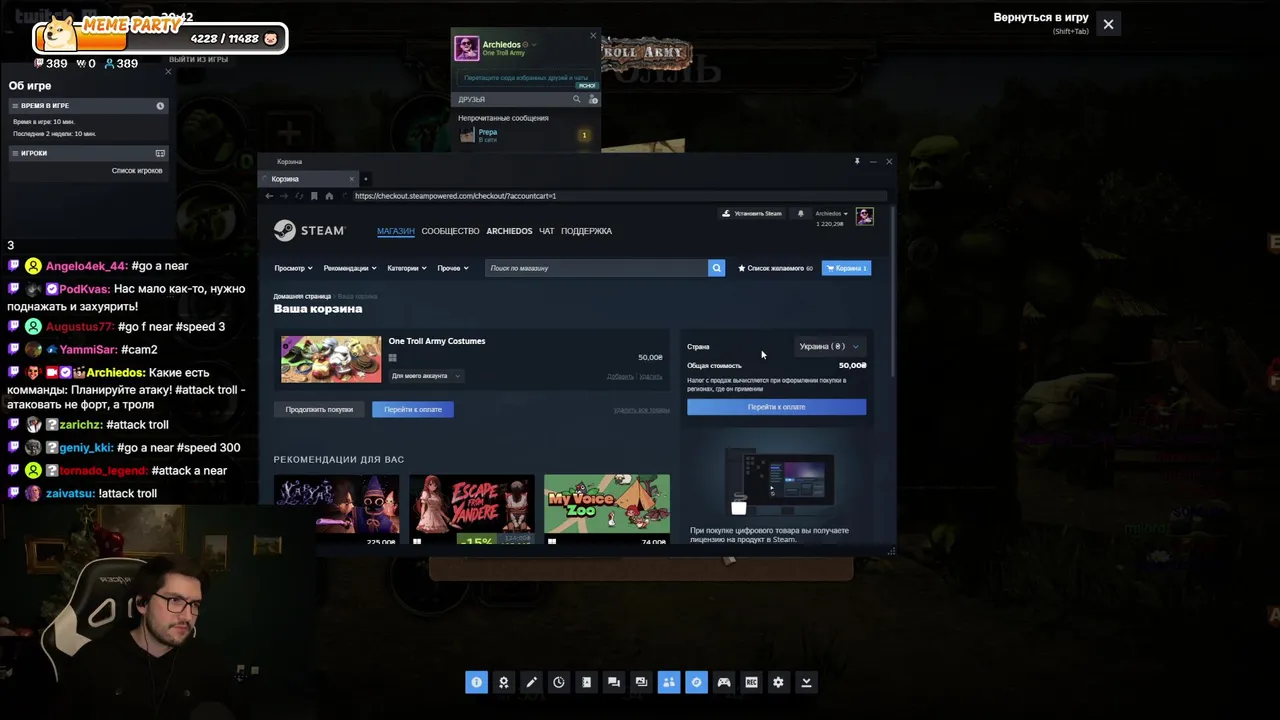The height and width of the screenshot is (720, 1280).
Task: Click the Удалить link for the costumes item
Action: pyautogui.click(x=651, y=377)
